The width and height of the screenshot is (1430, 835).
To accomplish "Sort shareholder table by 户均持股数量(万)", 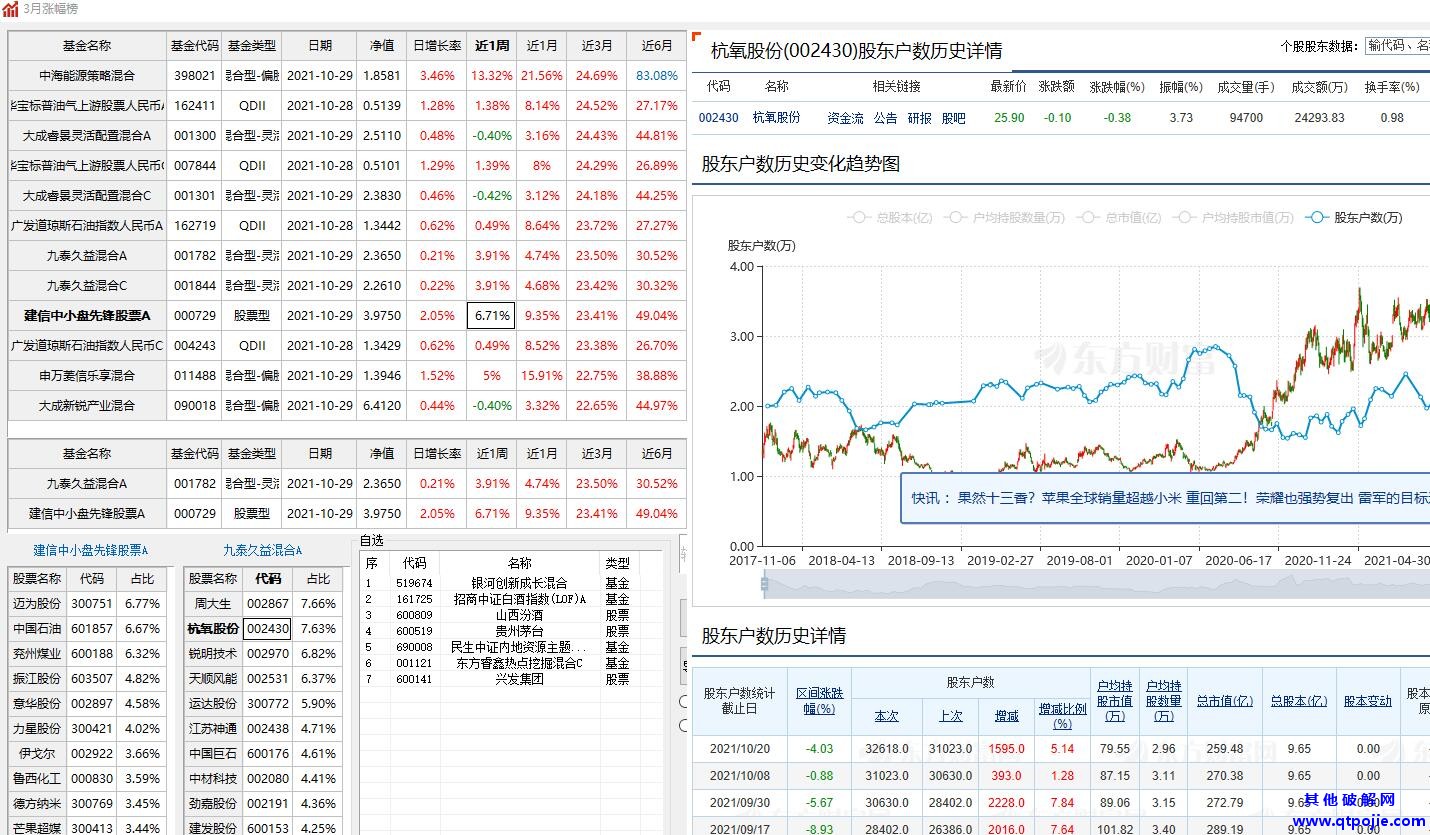I will point(1163,701).
